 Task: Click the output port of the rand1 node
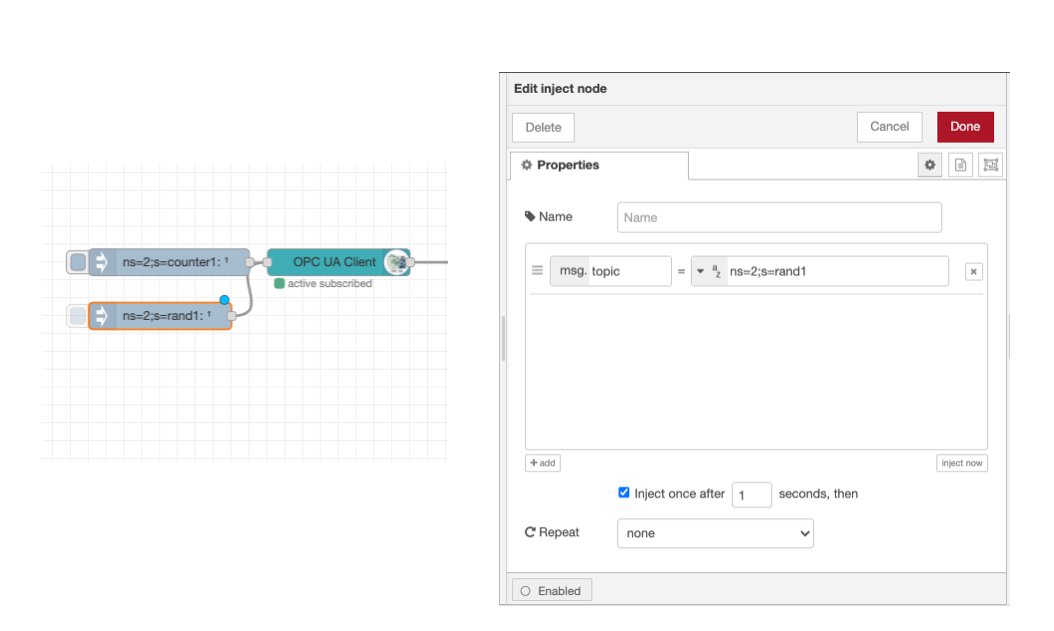pyautogui.click(x=231, y=316)
